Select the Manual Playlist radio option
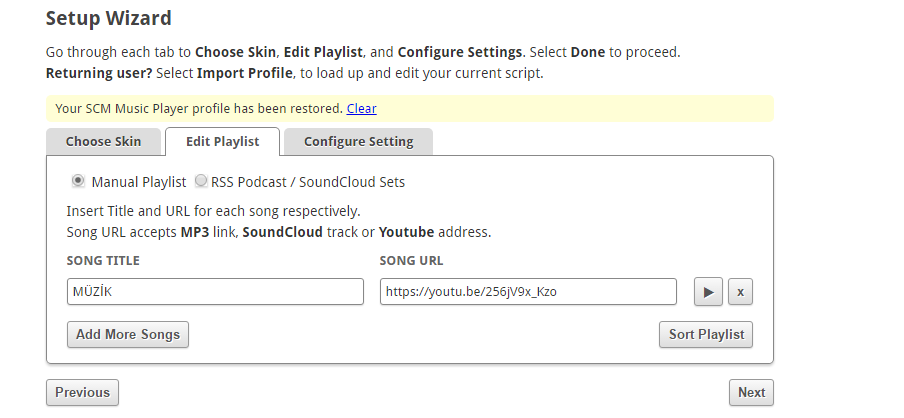 click(x=78, y=182)
